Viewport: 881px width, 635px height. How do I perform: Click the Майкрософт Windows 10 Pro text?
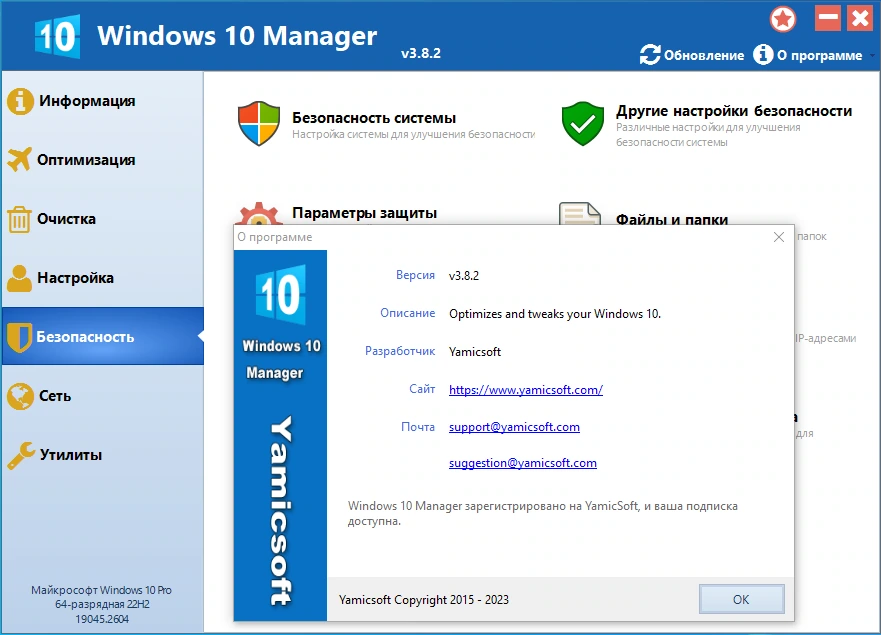(x=102, y=590)
